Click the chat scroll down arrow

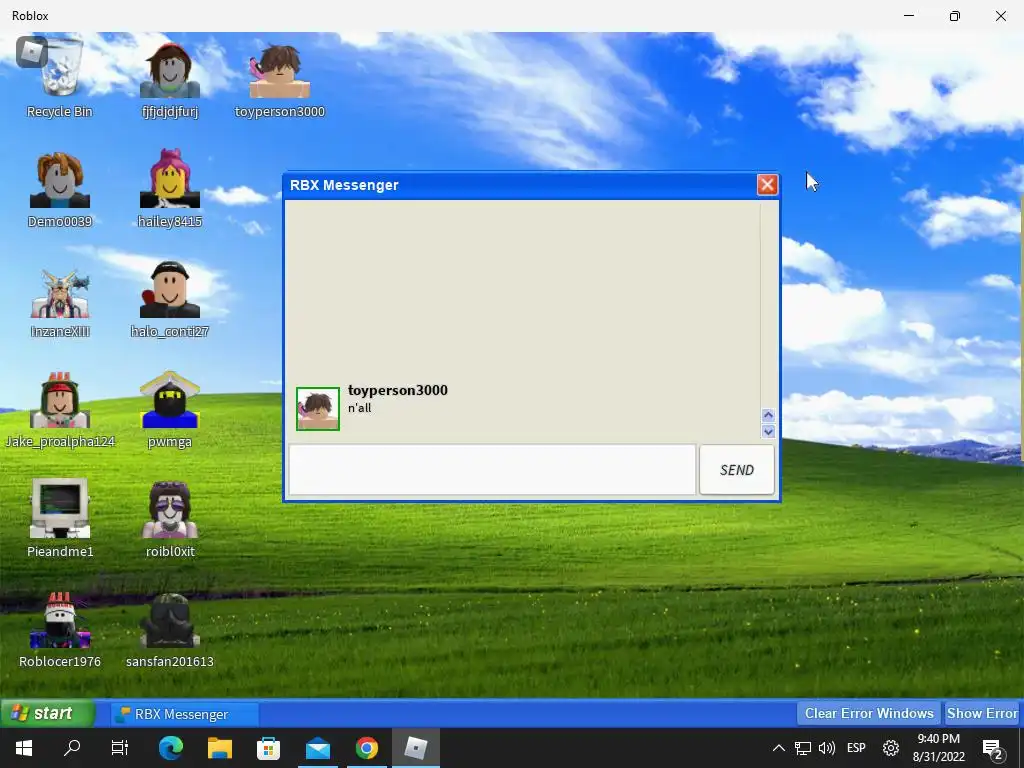(x=768, y=431)
